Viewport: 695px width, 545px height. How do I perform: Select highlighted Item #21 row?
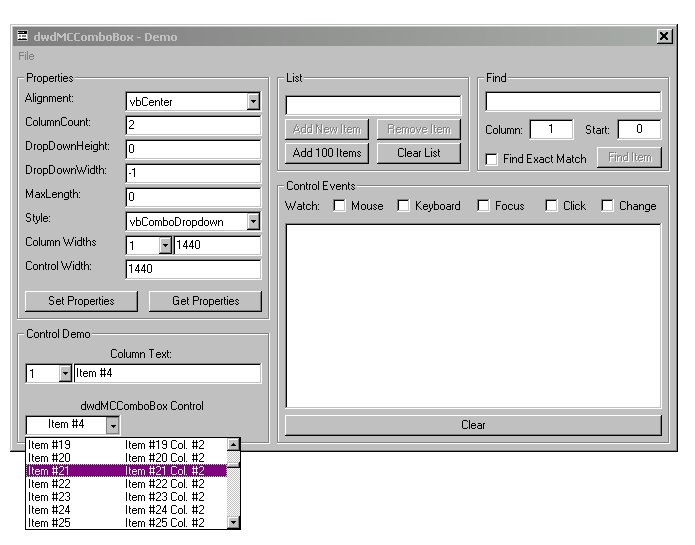126,471
